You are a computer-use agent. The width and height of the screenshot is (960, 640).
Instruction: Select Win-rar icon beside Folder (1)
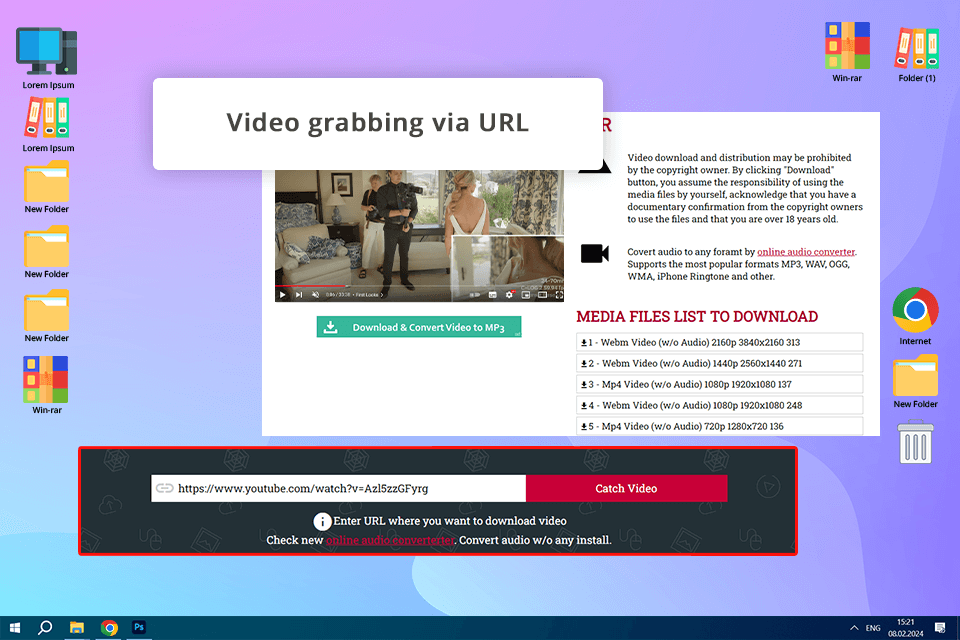847,52
